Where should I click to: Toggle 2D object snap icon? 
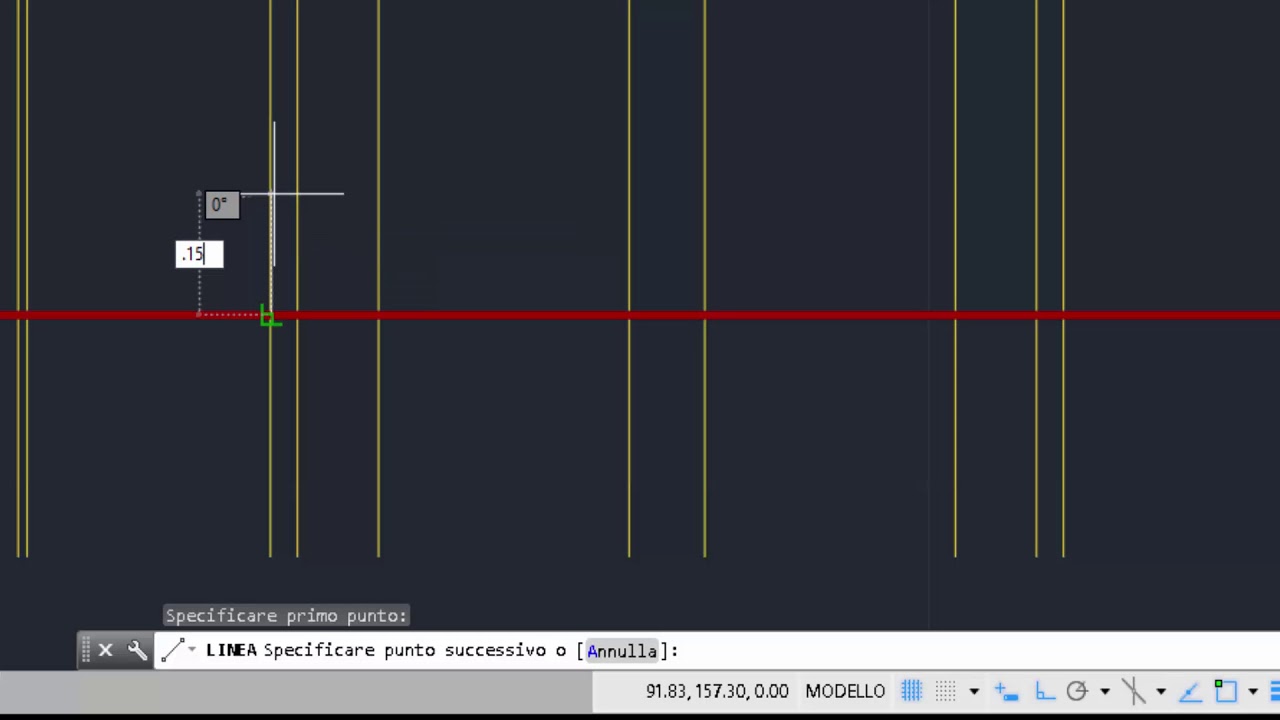[1225, 691]
